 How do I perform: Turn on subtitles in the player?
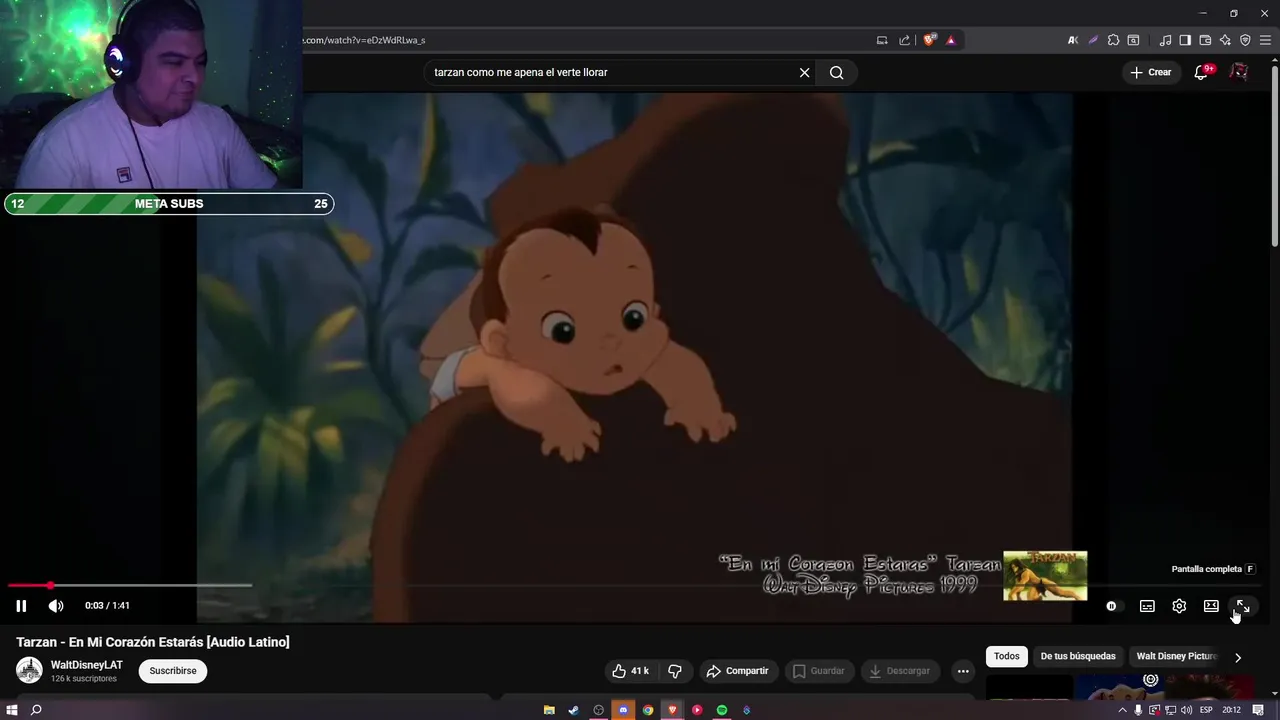tap(1147, 606)
